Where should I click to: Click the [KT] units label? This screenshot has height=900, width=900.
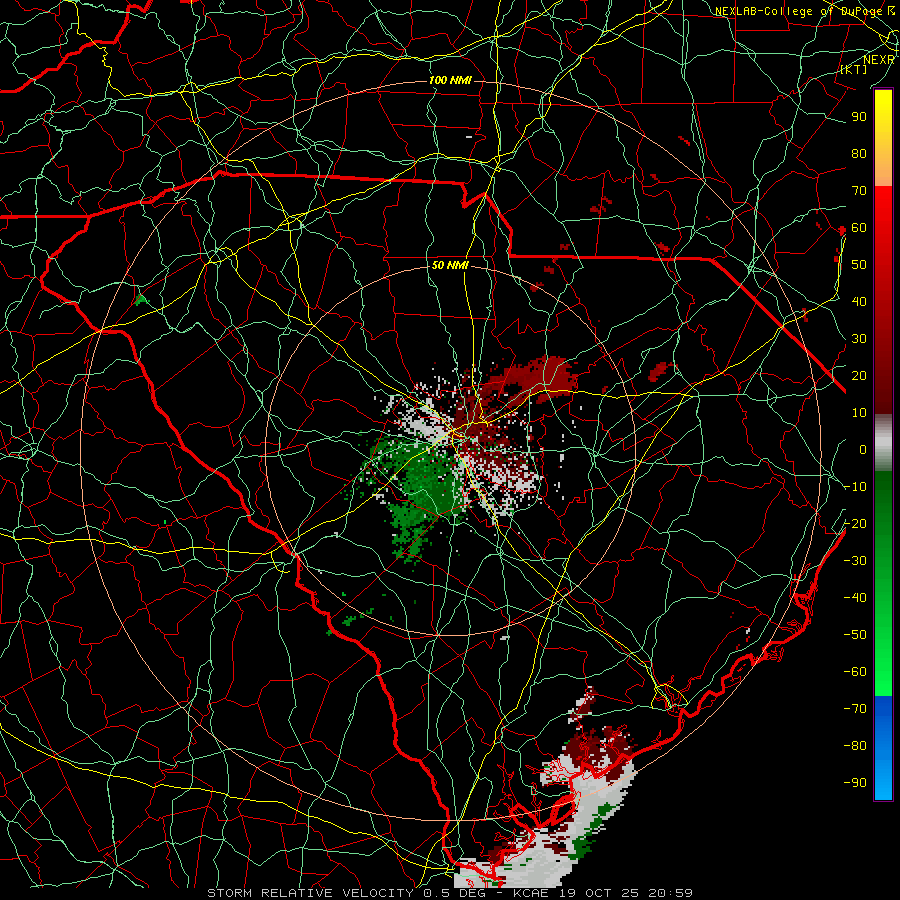[854, 69]
